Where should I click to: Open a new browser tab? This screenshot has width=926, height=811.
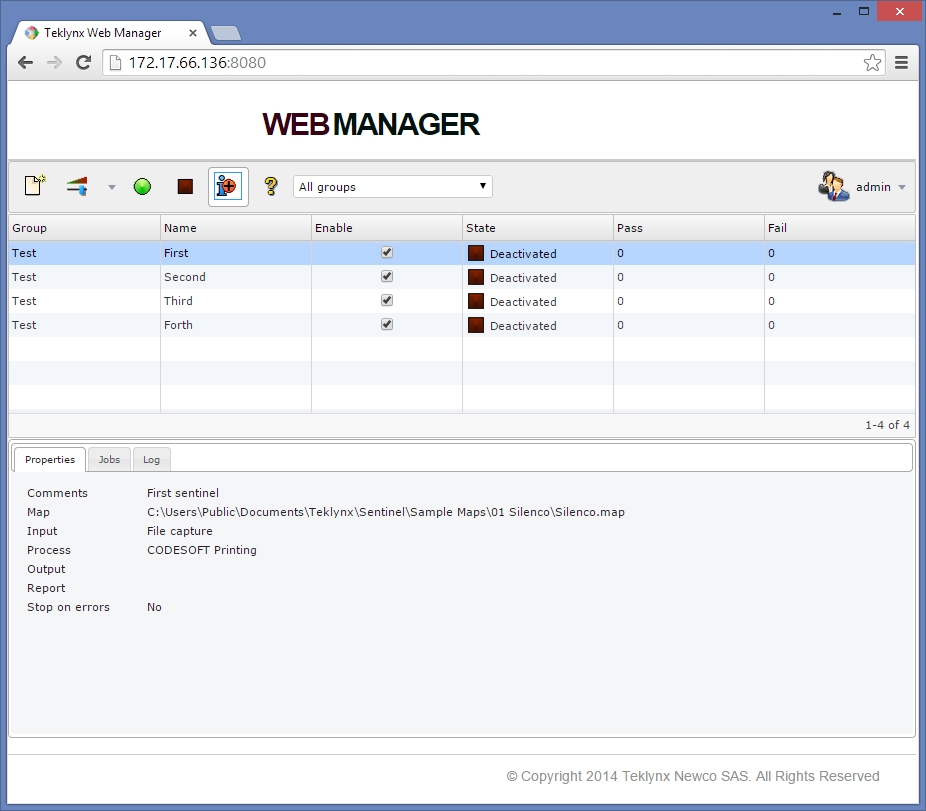coord(226,33)
